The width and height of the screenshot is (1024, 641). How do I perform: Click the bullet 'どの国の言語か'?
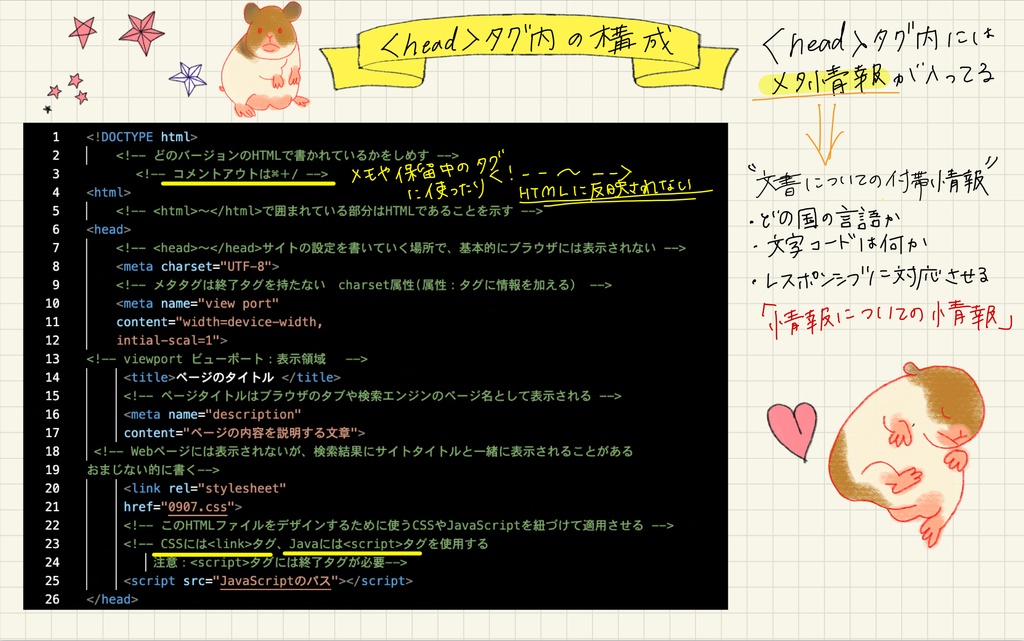tap(827, 218)
